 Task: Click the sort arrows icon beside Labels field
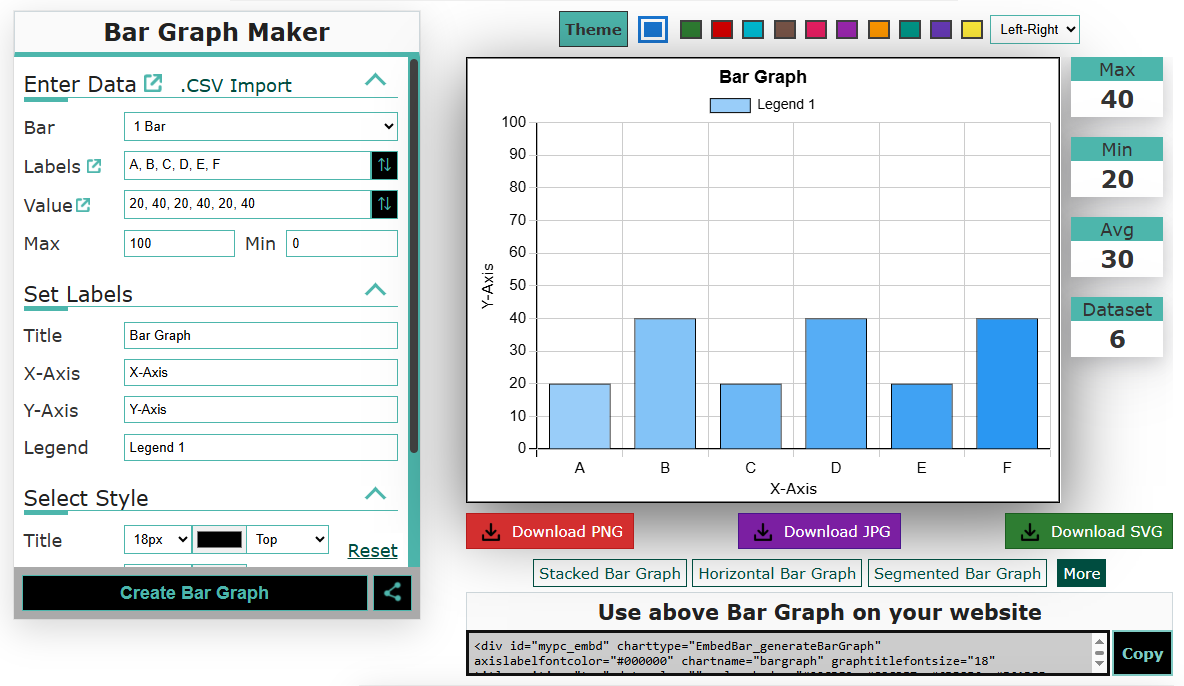pyautogui.click(x=384, y=165)
